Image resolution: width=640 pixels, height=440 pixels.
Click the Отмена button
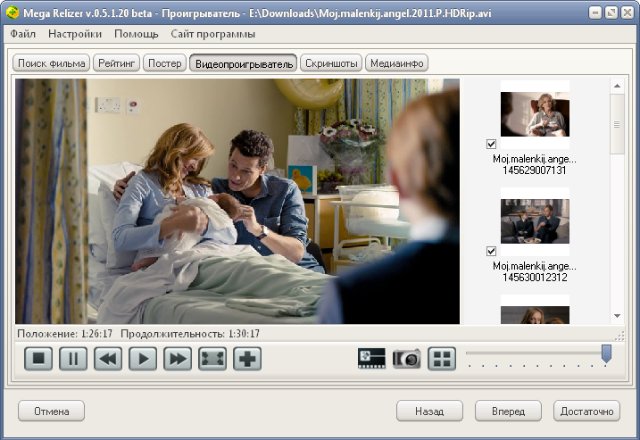click(x=51, y=411)
